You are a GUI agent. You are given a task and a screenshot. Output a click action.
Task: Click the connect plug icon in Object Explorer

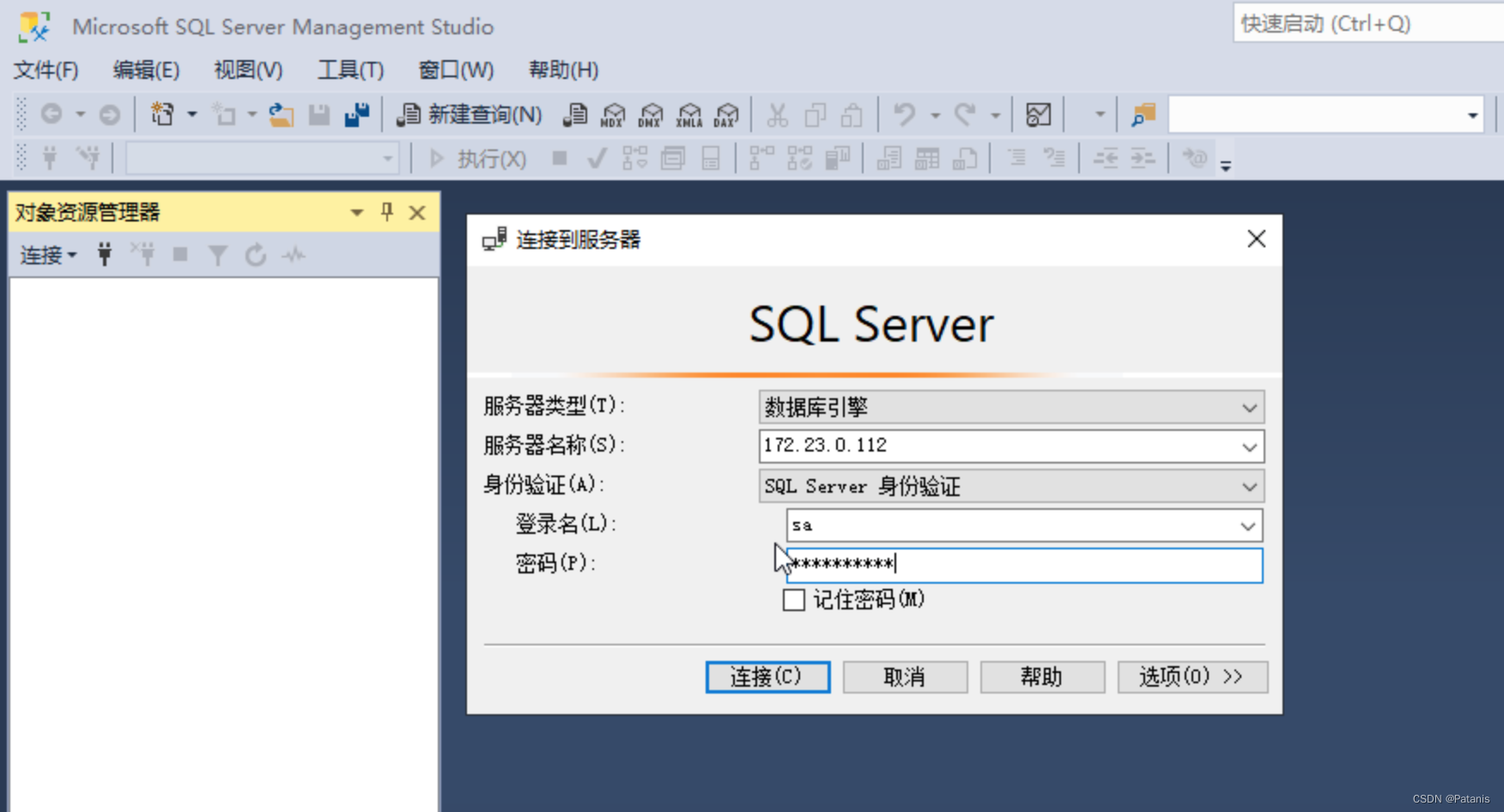105,254
